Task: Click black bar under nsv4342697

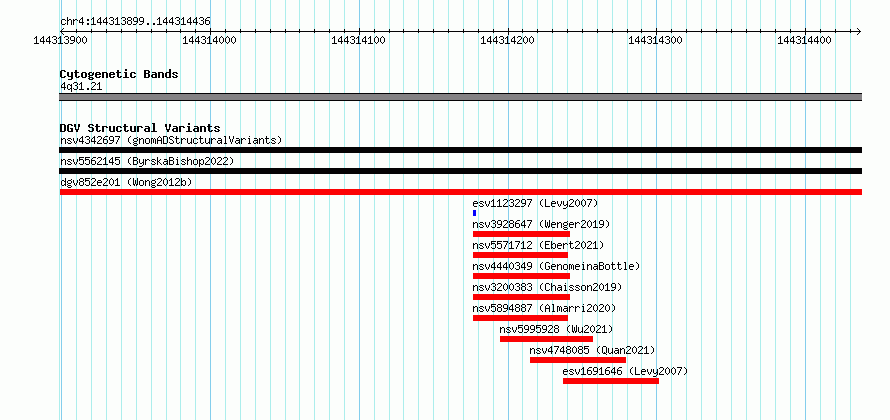Action: 461,150
